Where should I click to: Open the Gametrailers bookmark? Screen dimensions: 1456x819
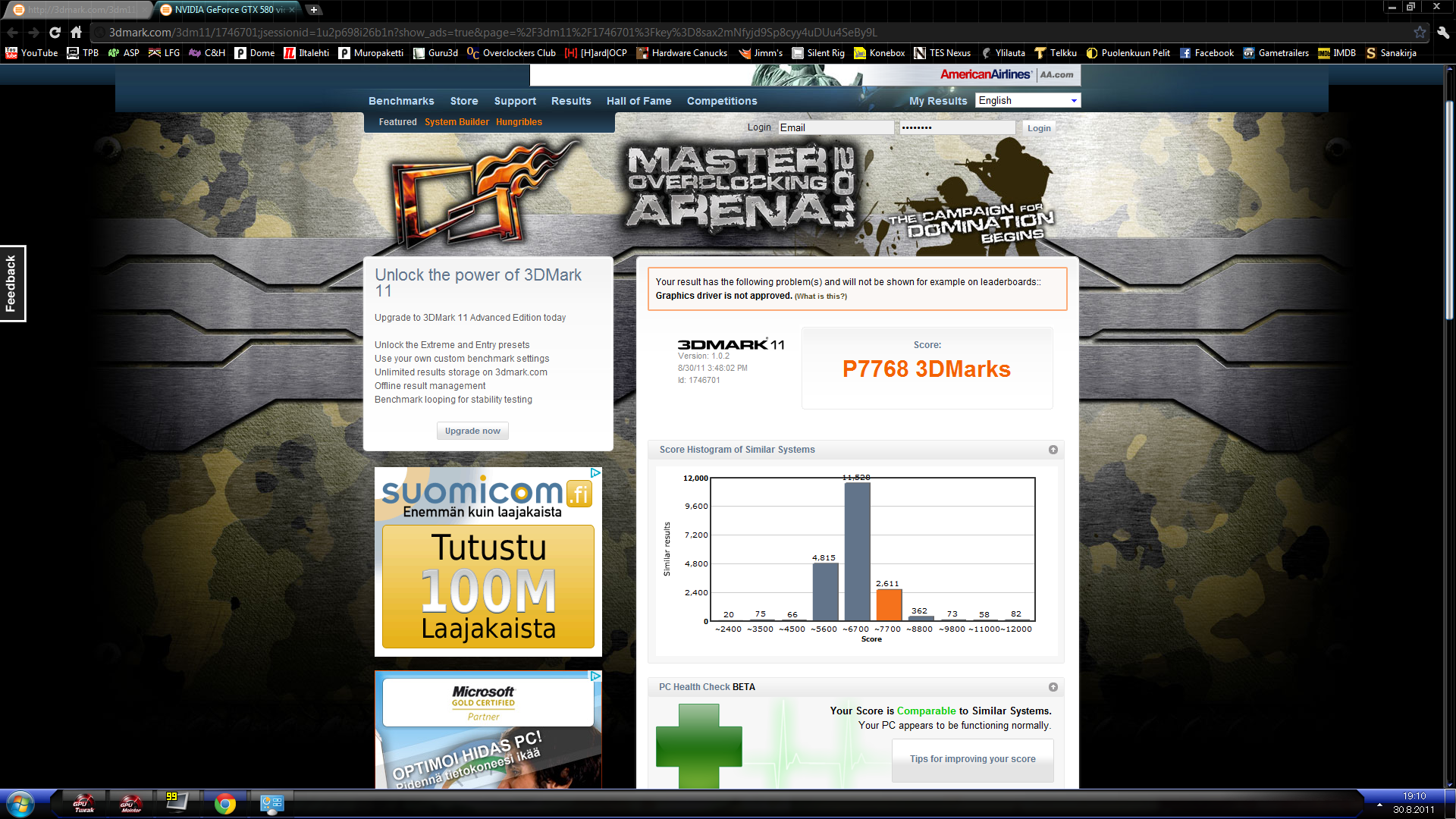point(1276,53)
